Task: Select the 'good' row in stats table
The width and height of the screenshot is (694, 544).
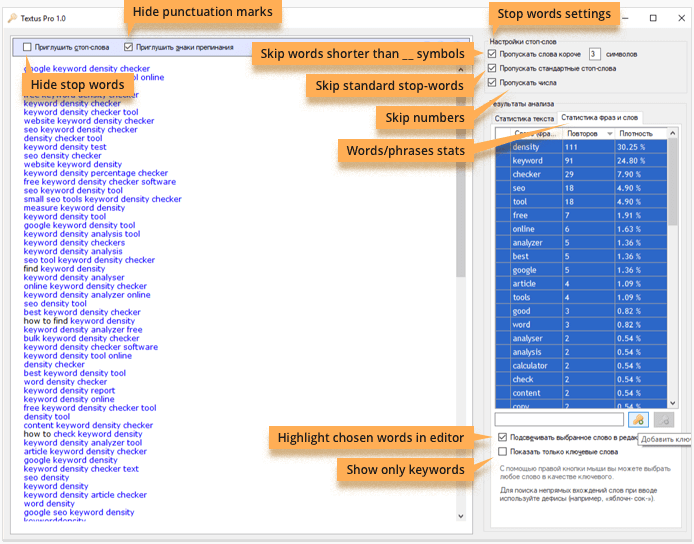Action: click(581, 311)
